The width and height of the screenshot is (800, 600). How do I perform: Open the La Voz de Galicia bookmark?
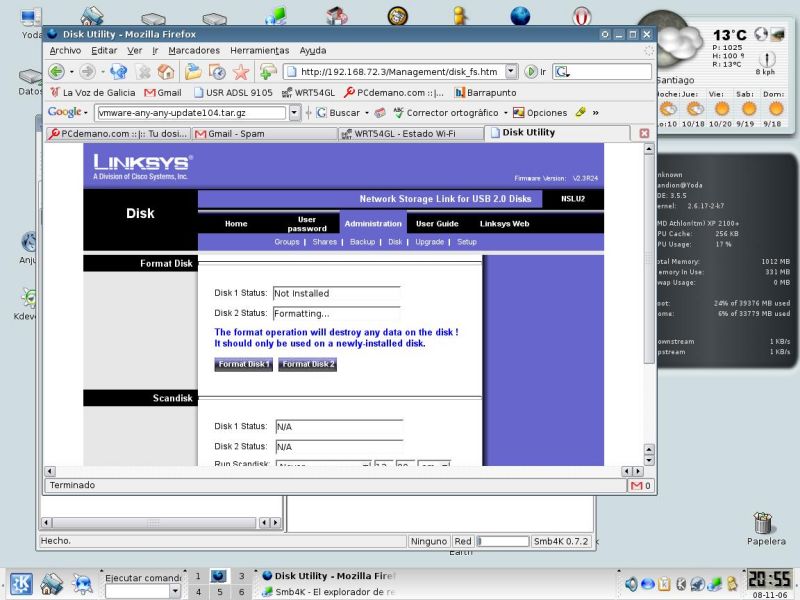(93, 93)
